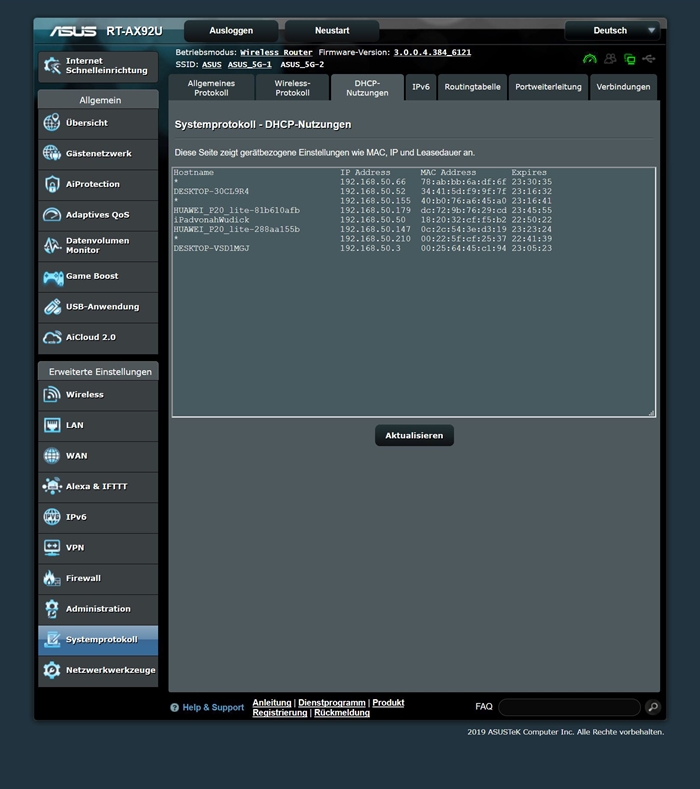This screenshot has height=789, width=700.
Task: Click the Ausloggen button
Action: pos(231,31)
